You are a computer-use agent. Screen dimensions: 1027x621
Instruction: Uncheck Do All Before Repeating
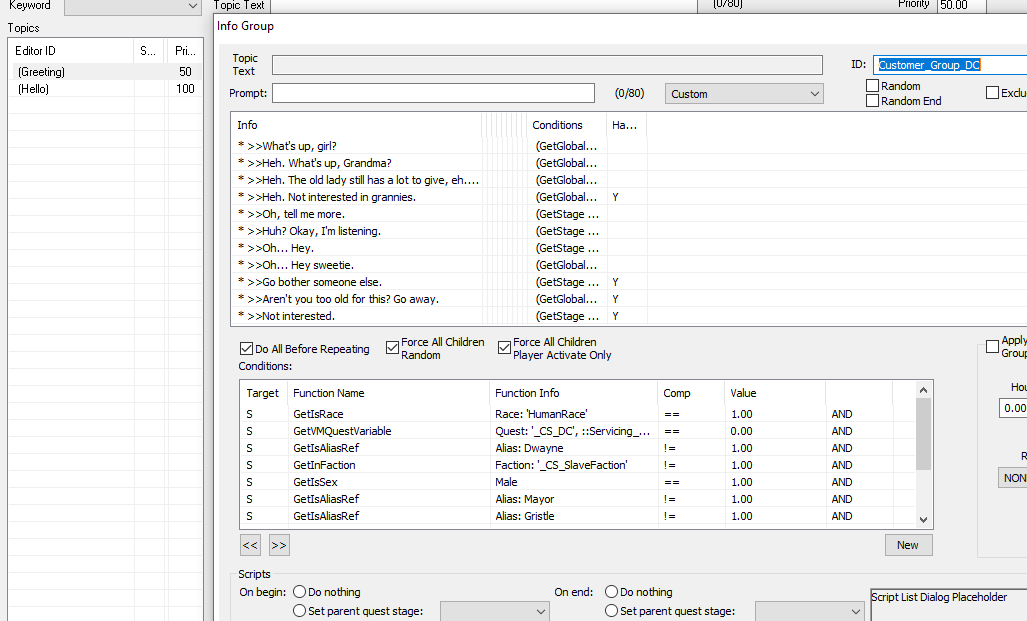click(x=246, y=349)
